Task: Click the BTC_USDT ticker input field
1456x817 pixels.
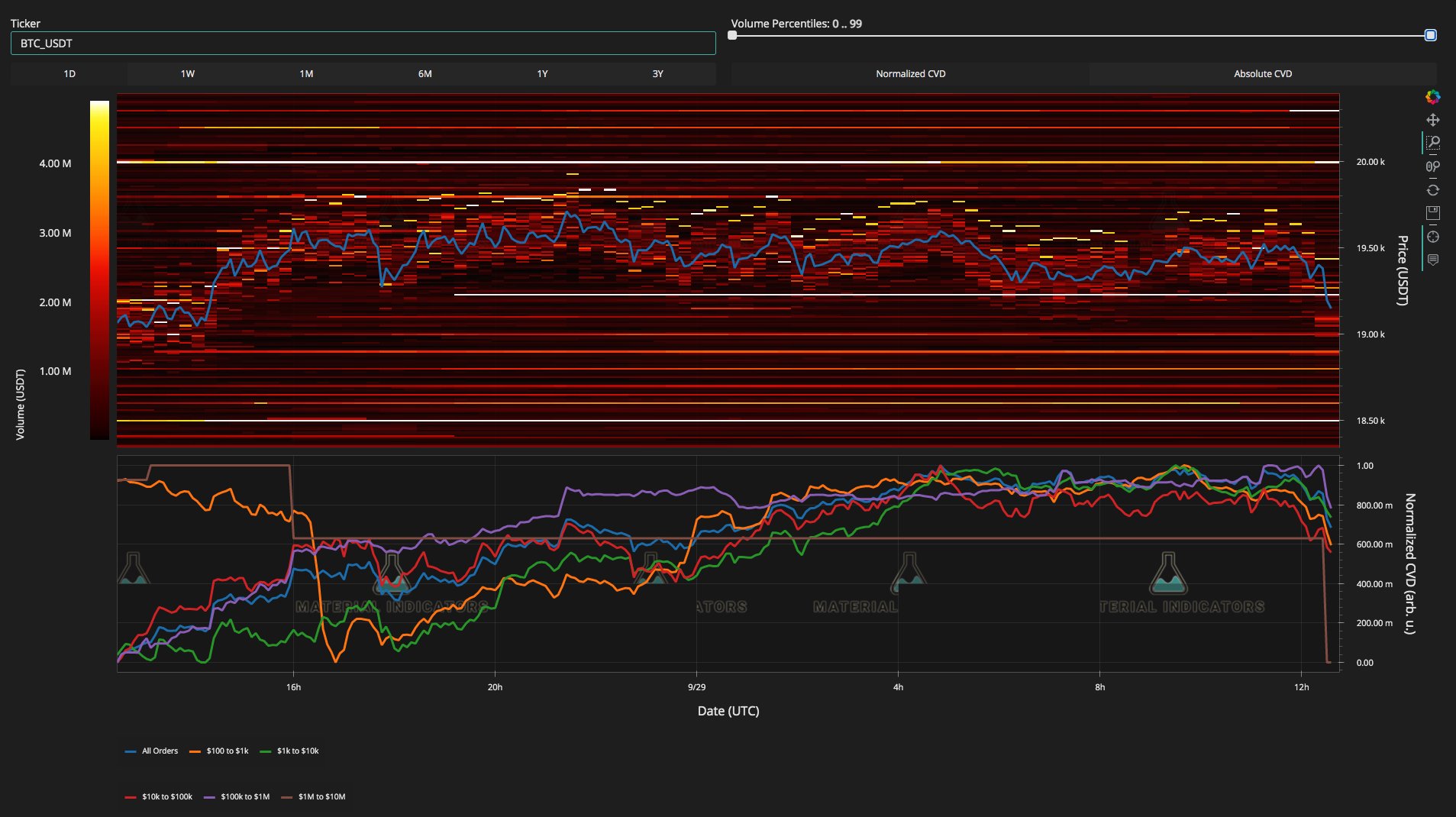Action: tap(363, 44)
